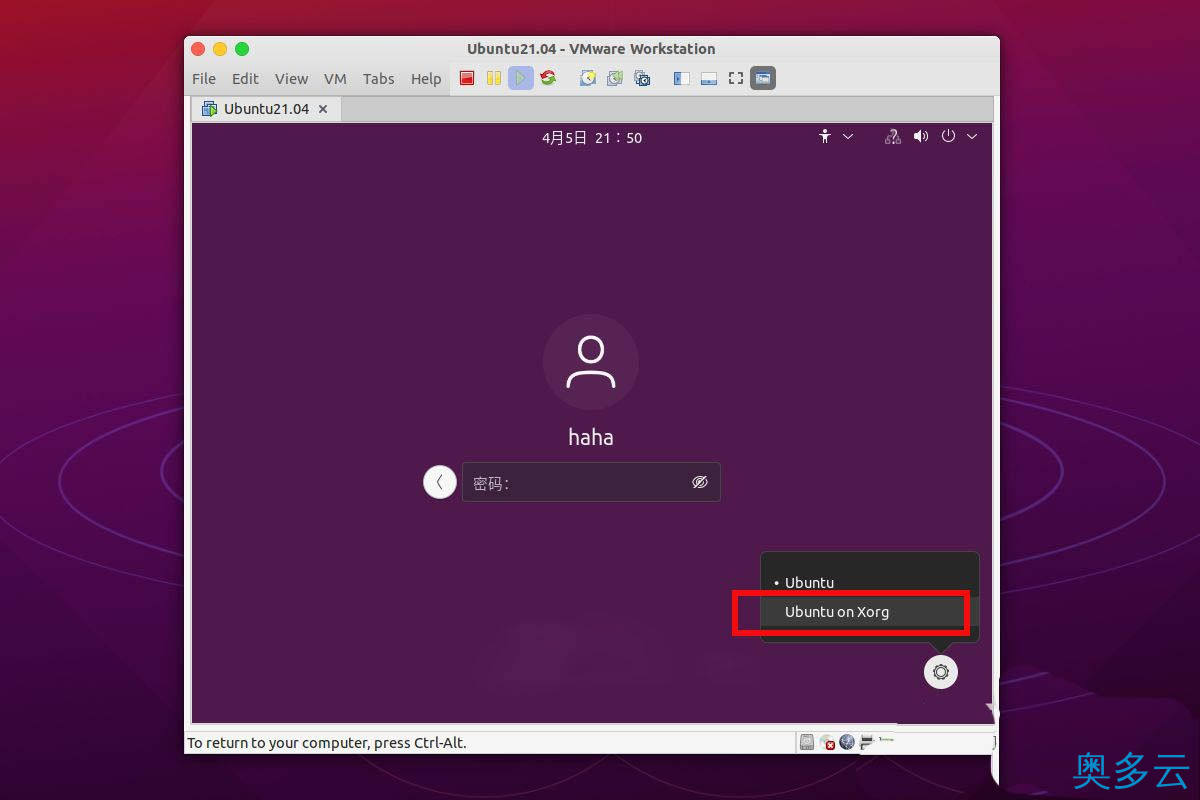The height and width of the screenshot is (800, 1200).
Task: Open the system power menu chevron
Action: pyautogui.click(x=971, y=137)
